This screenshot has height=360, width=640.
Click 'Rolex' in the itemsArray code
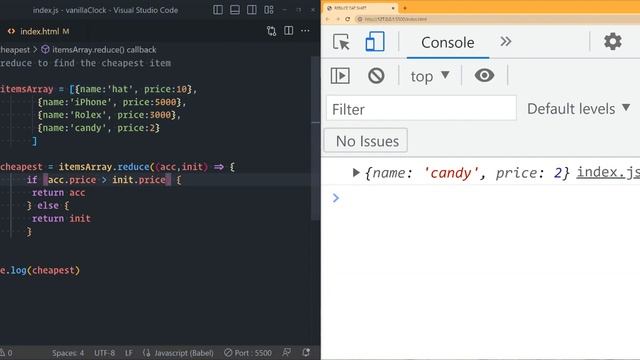pos(88,115)
